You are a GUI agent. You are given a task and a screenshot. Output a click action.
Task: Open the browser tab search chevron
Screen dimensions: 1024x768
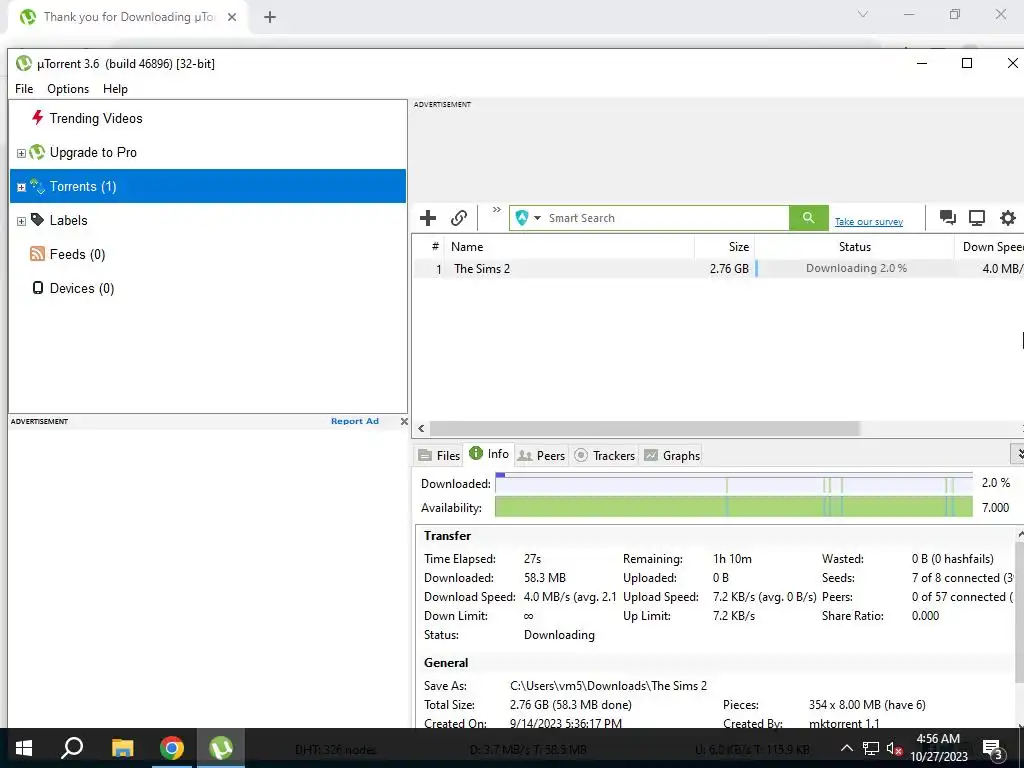point(863,14)
